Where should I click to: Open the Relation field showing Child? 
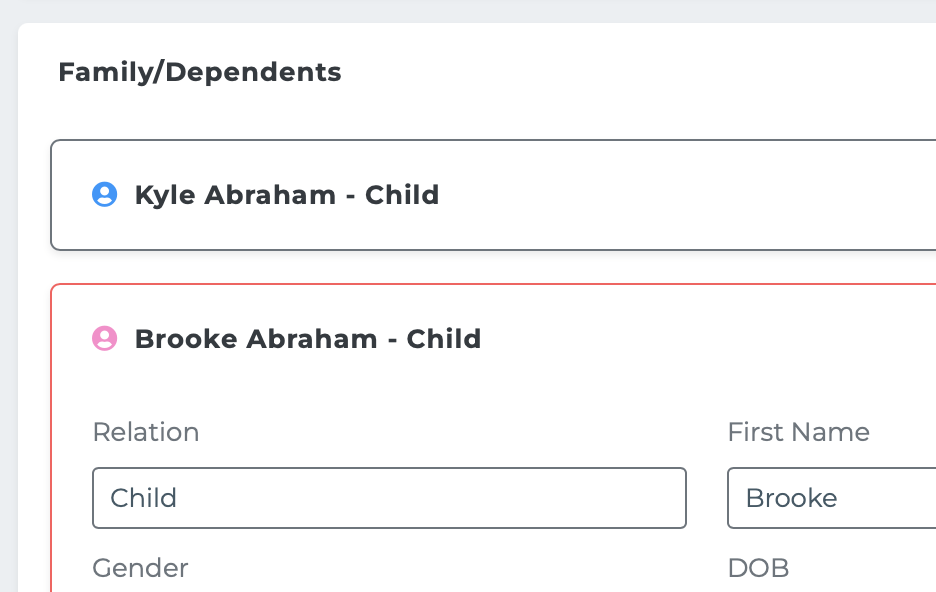point(389,498)
